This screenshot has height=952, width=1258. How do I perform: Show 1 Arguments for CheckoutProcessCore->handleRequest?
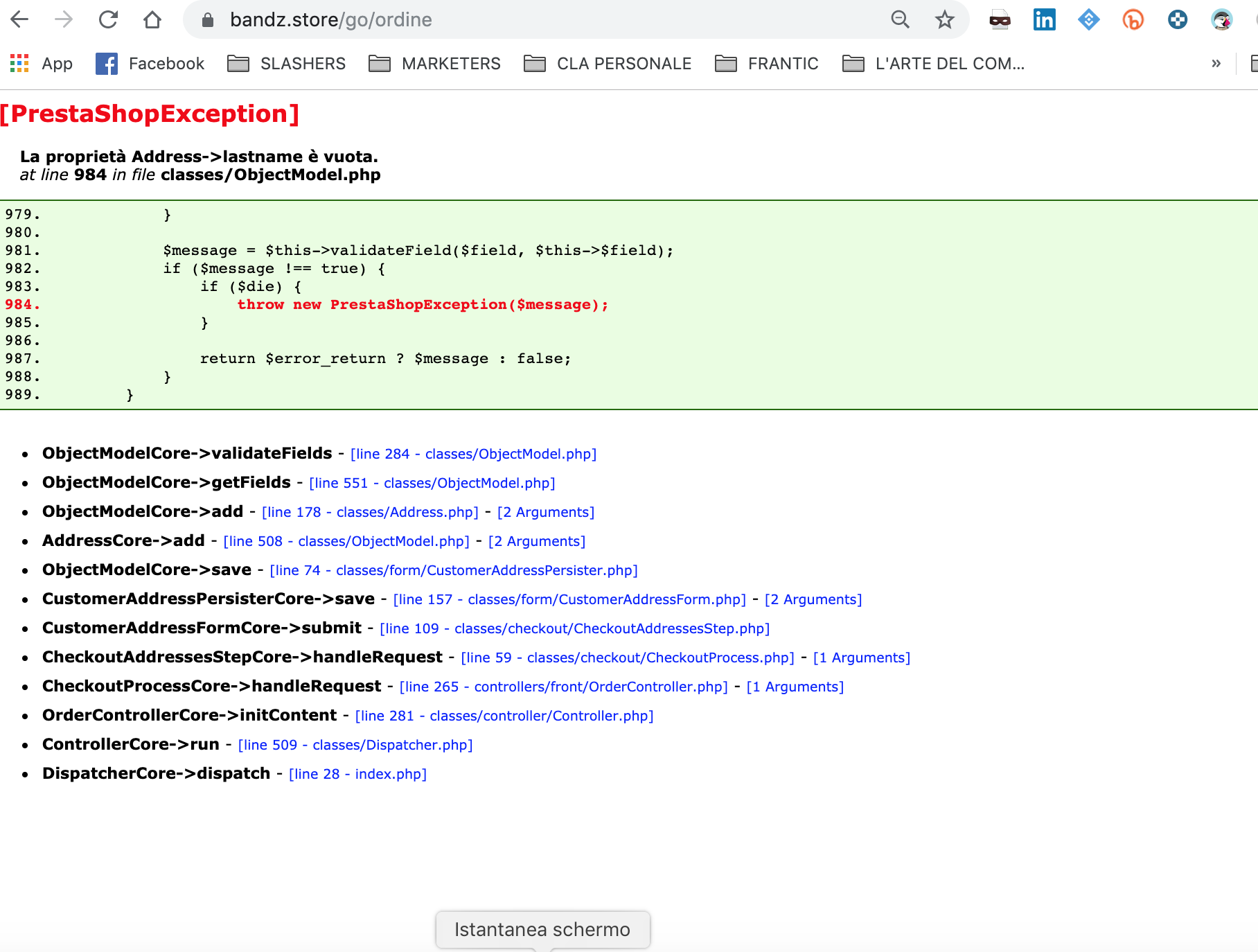pyautogui.click(x=795, y=687)
